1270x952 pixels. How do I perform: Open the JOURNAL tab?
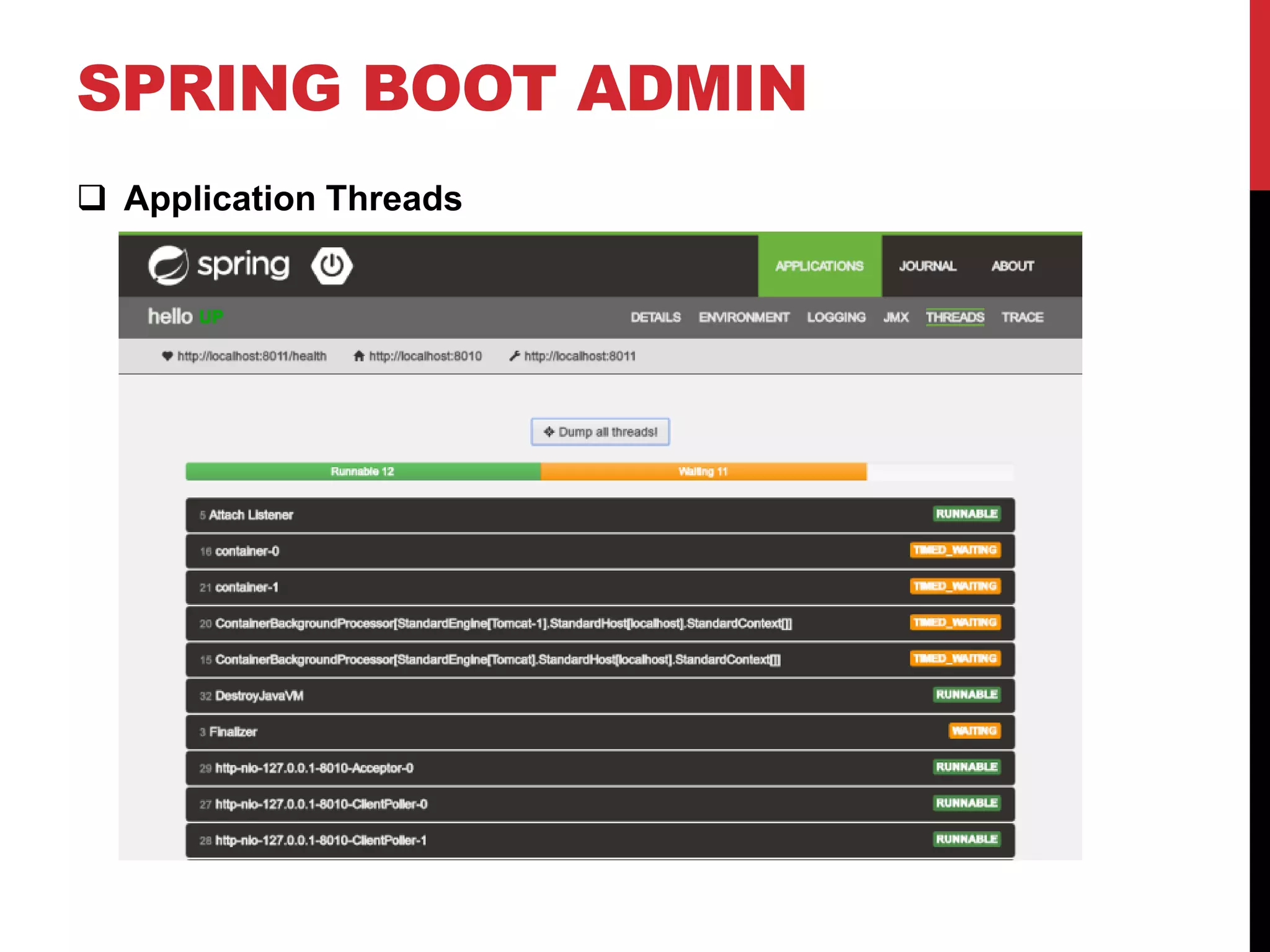point(927,267)
